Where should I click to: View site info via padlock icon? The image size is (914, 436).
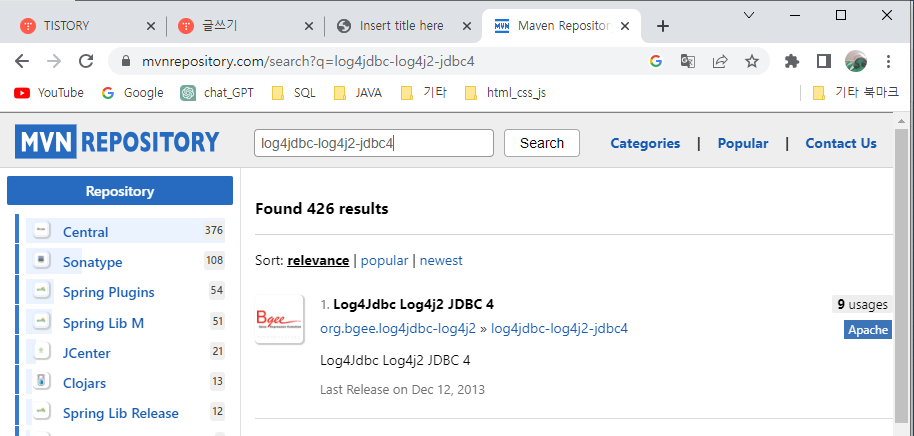pyautogui.click(x=125, y=61)
